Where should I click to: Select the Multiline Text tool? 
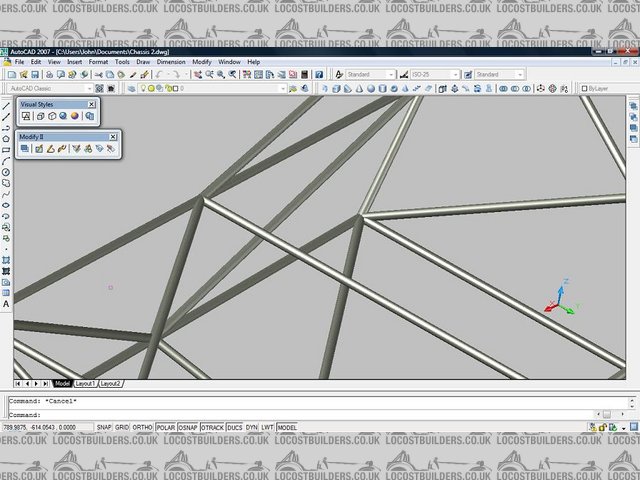click(6, 303)
